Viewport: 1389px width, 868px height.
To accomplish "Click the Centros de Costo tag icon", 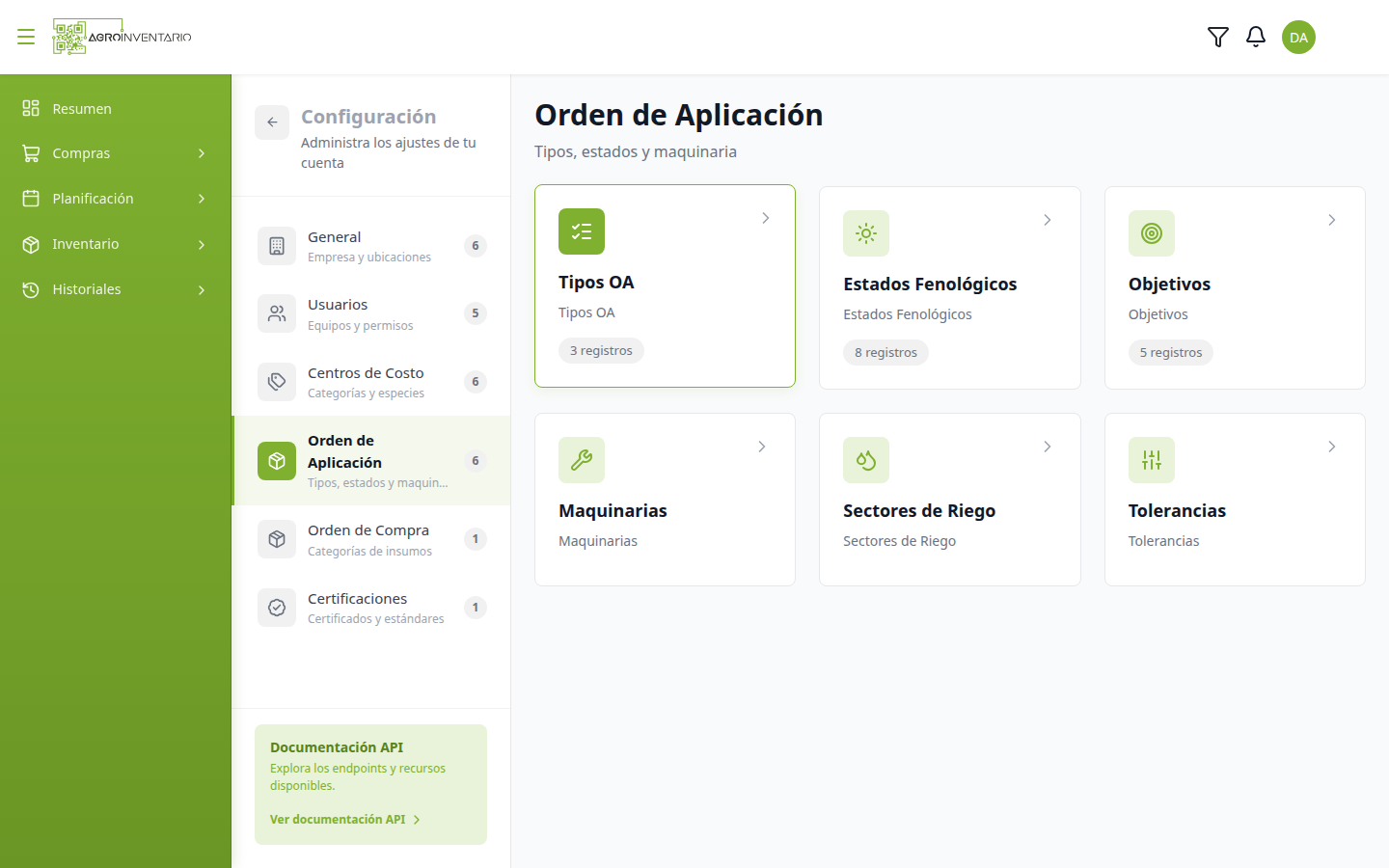I will click(277, 382).
